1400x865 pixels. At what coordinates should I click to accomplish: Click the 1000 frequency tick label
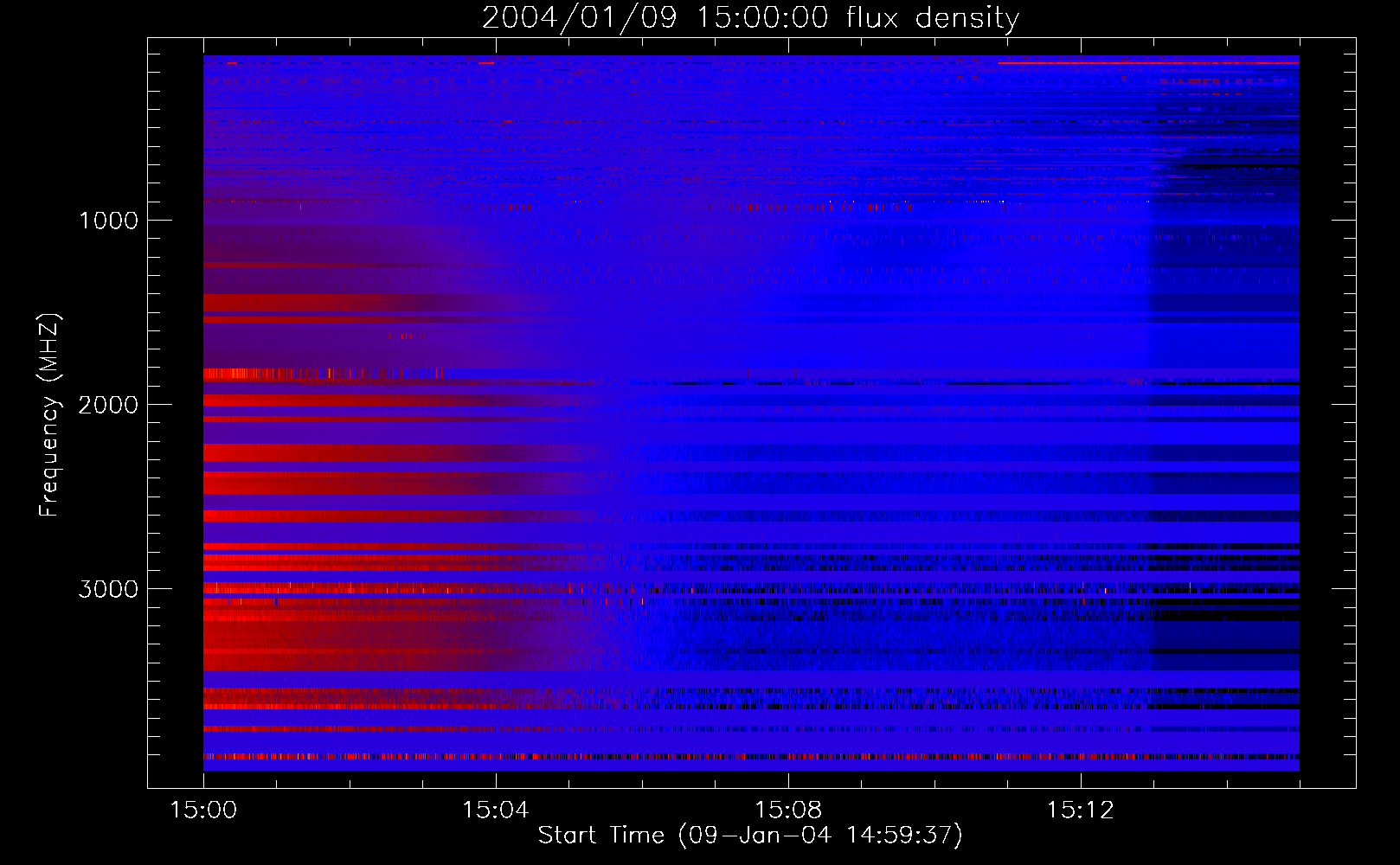[x=108, y=221]
